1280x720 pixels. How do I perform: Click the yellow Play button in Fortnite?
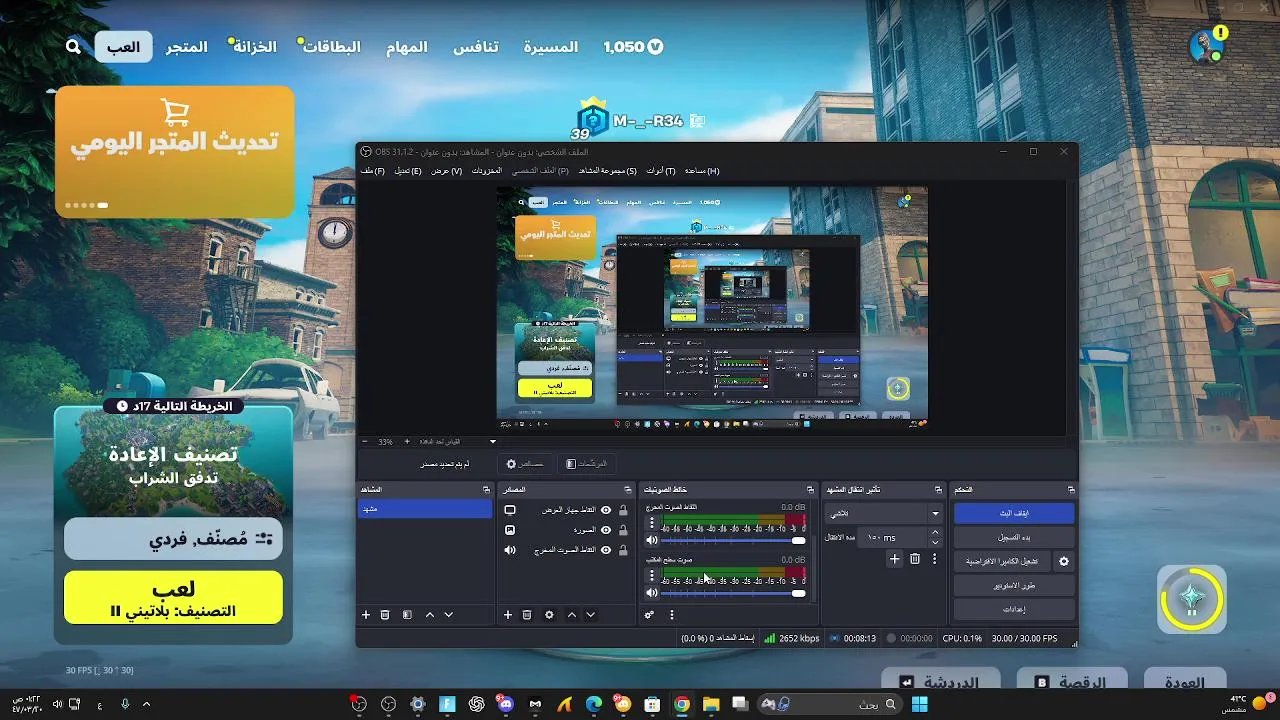pyautogui.click(x=174, y=598)
